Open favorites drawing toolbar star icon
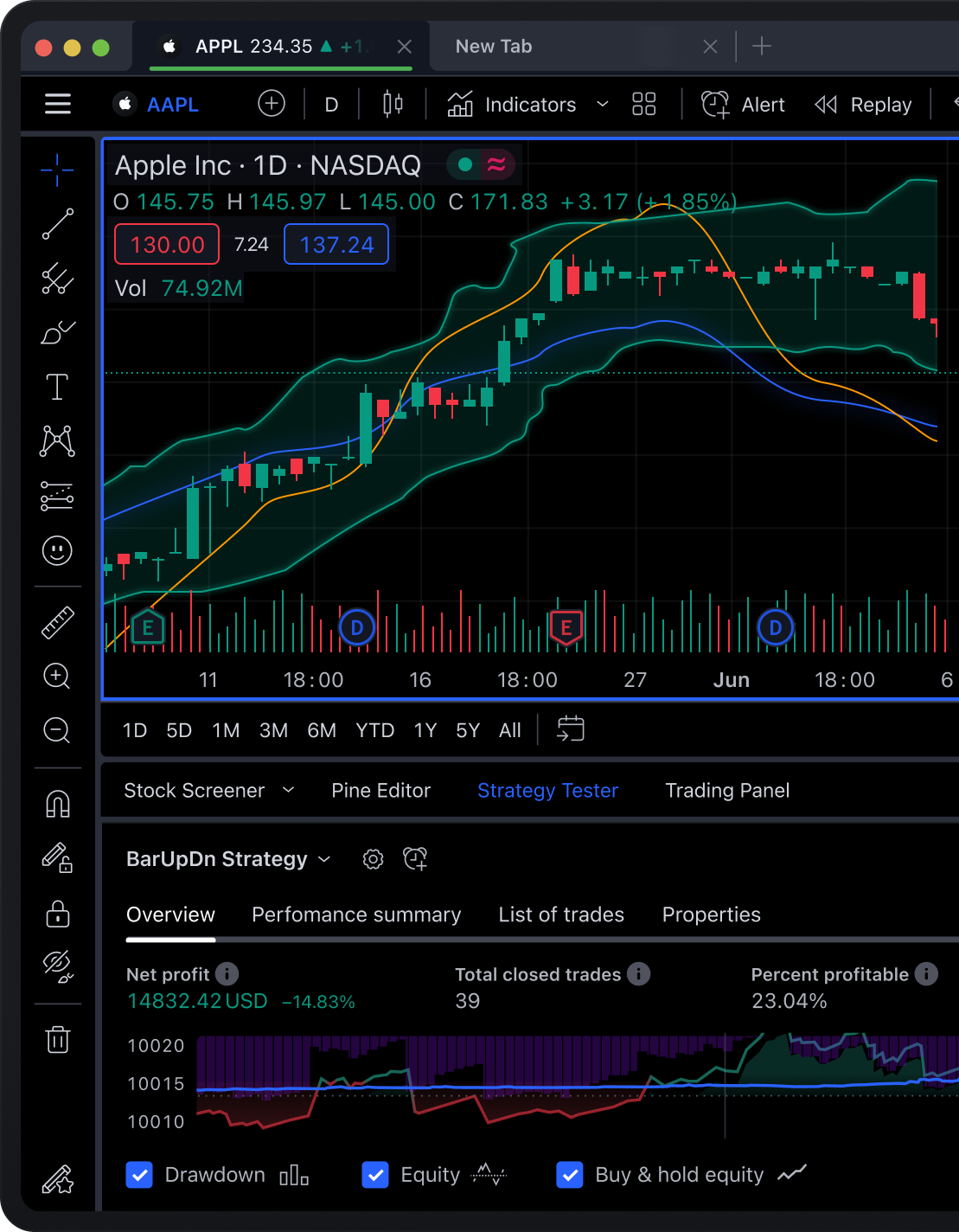 pos(57,1180)
